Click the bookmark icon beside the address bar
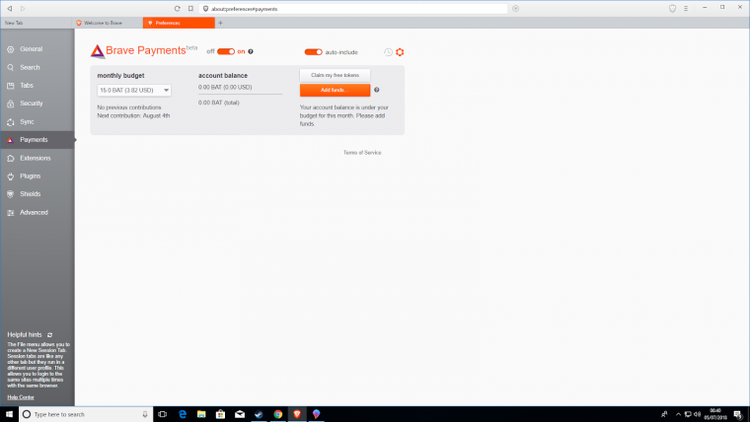 (x=190, y=8)
